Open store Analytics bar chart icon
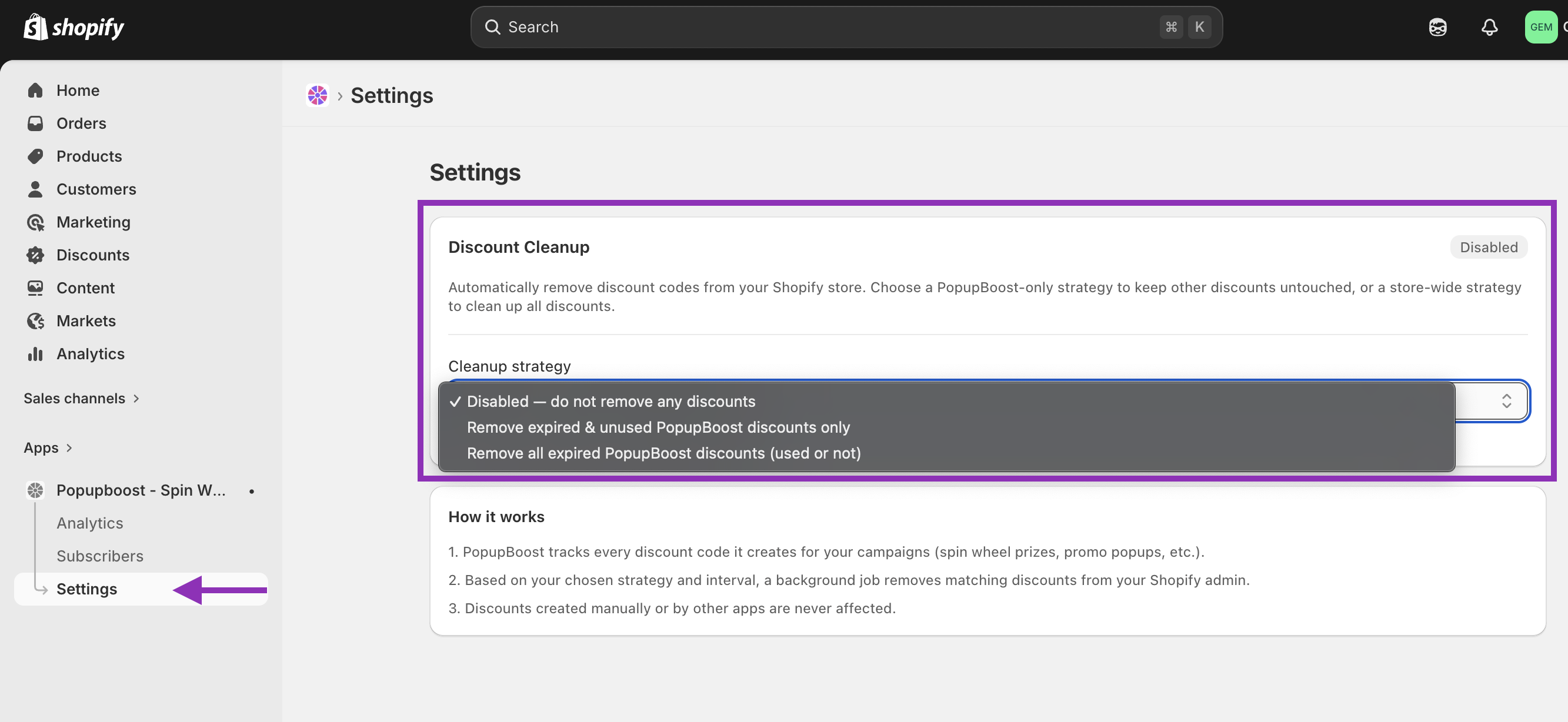 pyautogui.click(x=35, y=353)
